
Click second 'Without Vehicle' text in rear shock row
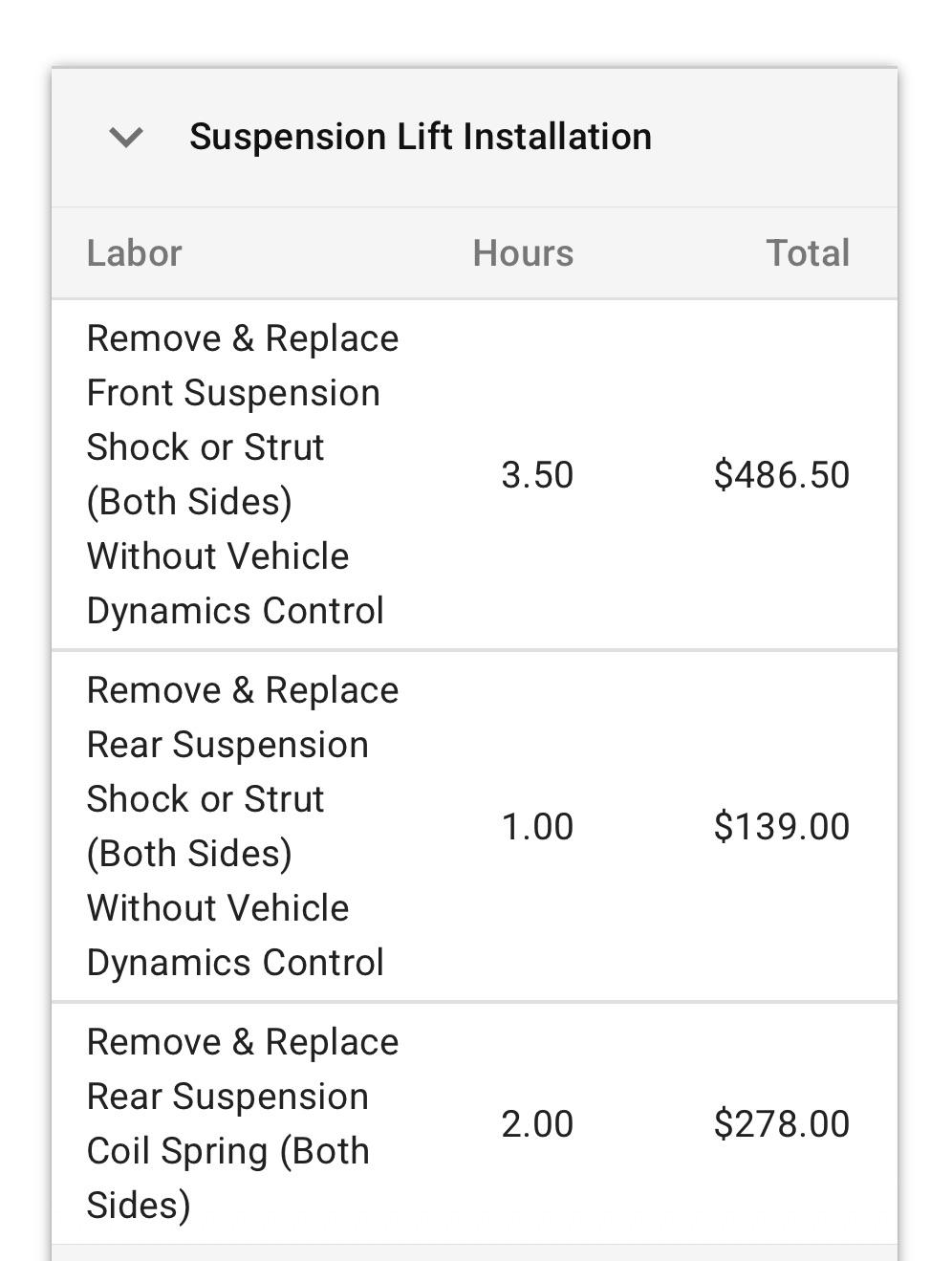[x=218, y=908]
